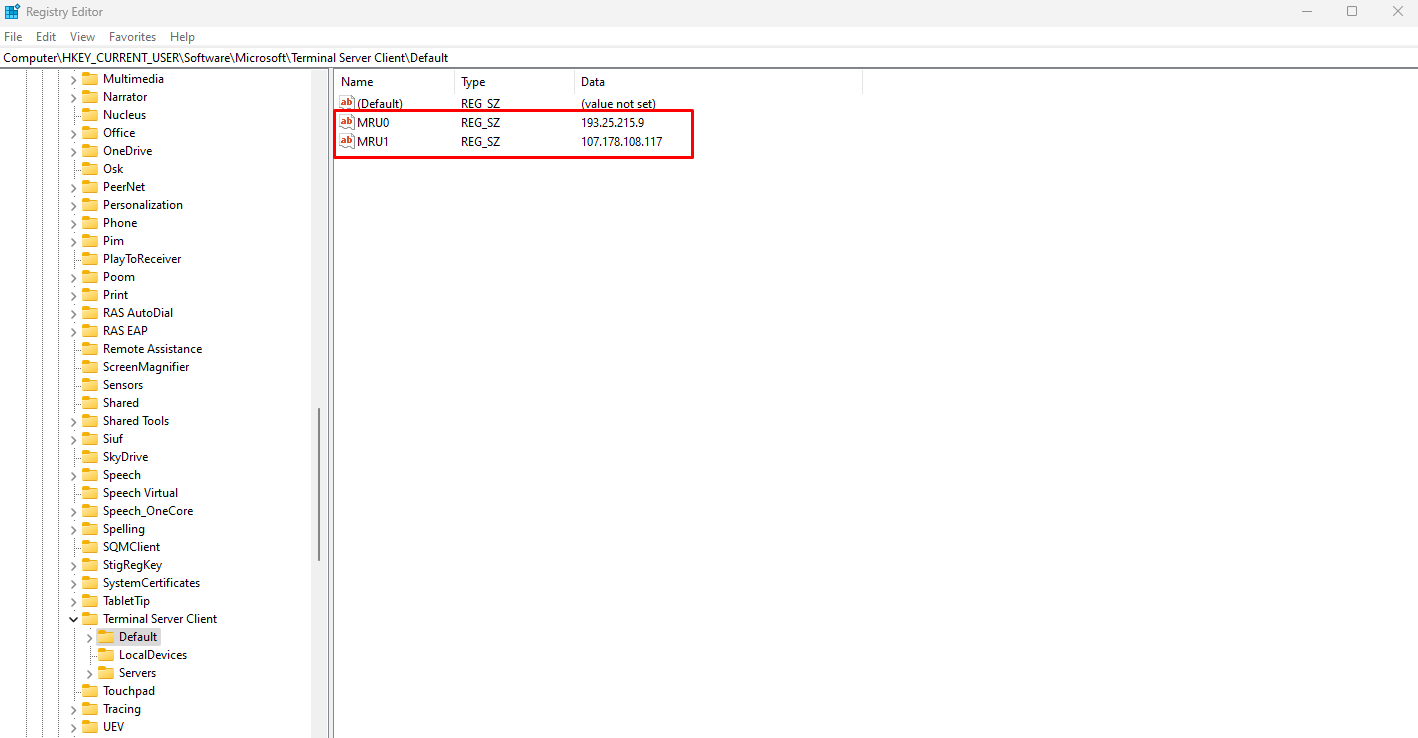Click the "(value not set)" data cell
This screenshot has width=1418, height=738.
tap(618, 103)
